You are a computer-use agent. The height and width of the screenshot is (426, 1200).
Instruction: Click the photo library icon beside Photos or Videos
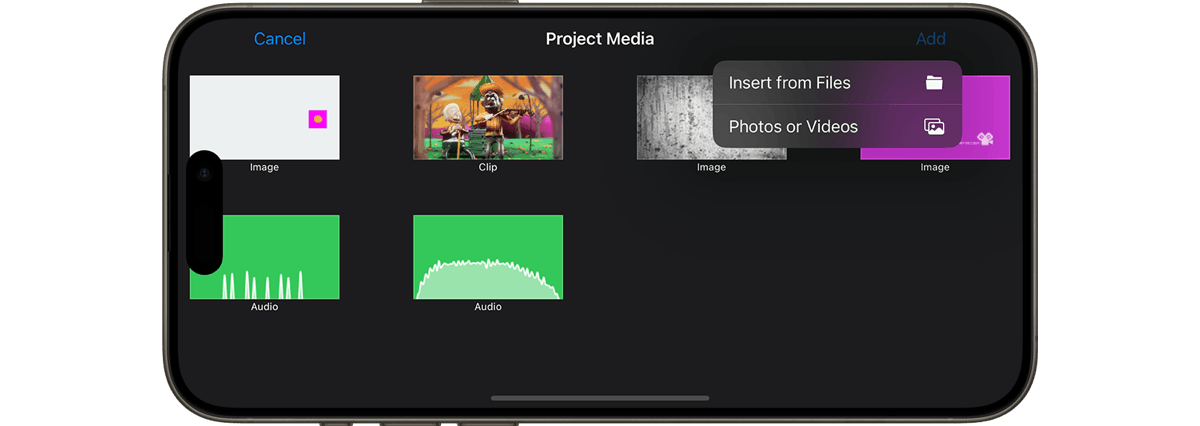(x=934, y=127)
